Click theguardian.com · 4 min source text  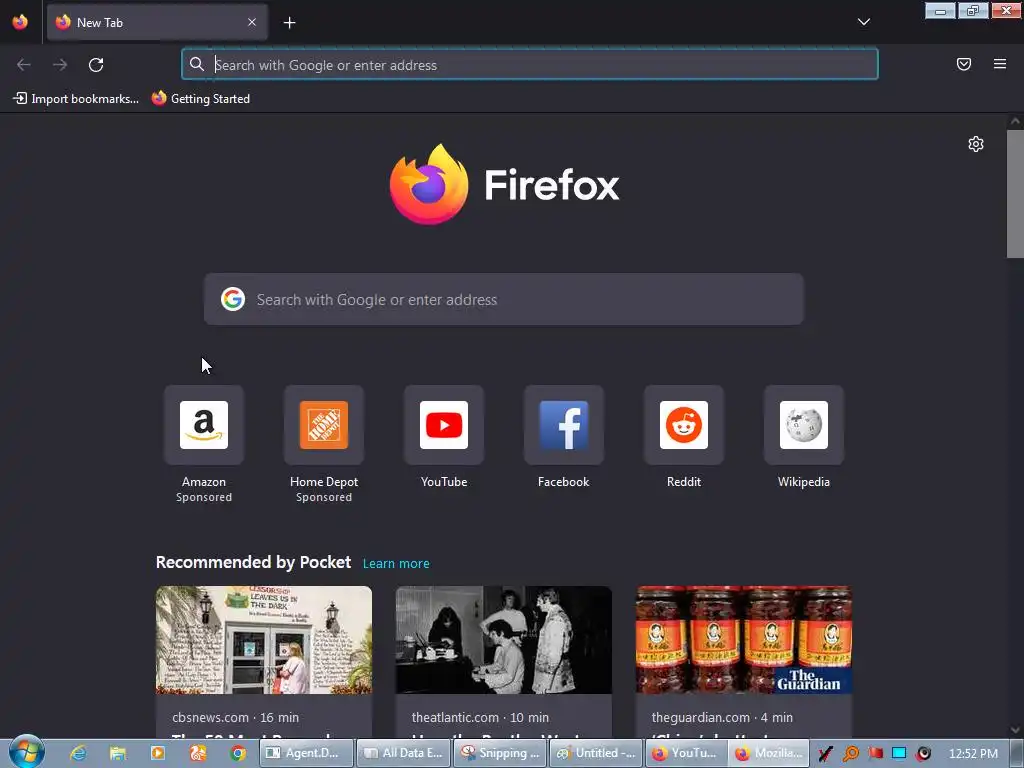[x=722, y=717]
